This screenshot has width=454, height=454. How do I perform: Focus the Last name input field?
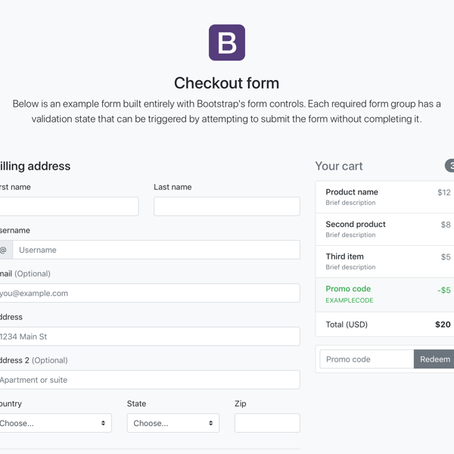click(x=227, y=206)
